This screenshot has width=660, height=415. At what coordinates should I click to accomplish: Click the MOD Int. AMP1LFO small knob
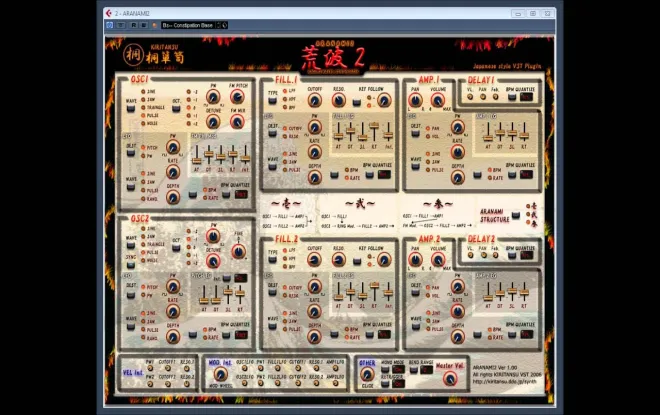[x=335, y=368]
